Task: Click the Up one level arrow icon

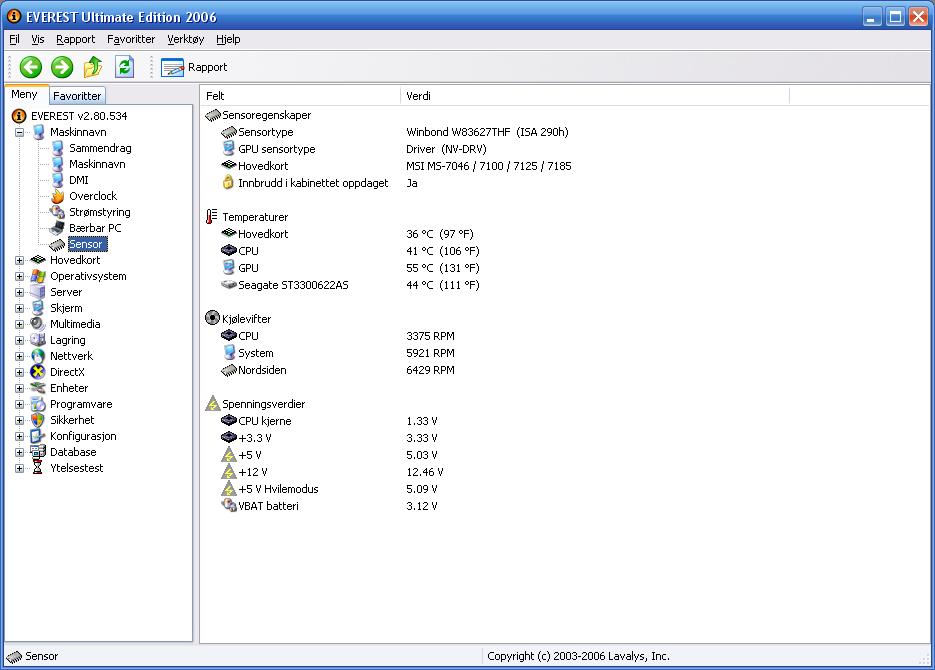Action: (92, 67)
